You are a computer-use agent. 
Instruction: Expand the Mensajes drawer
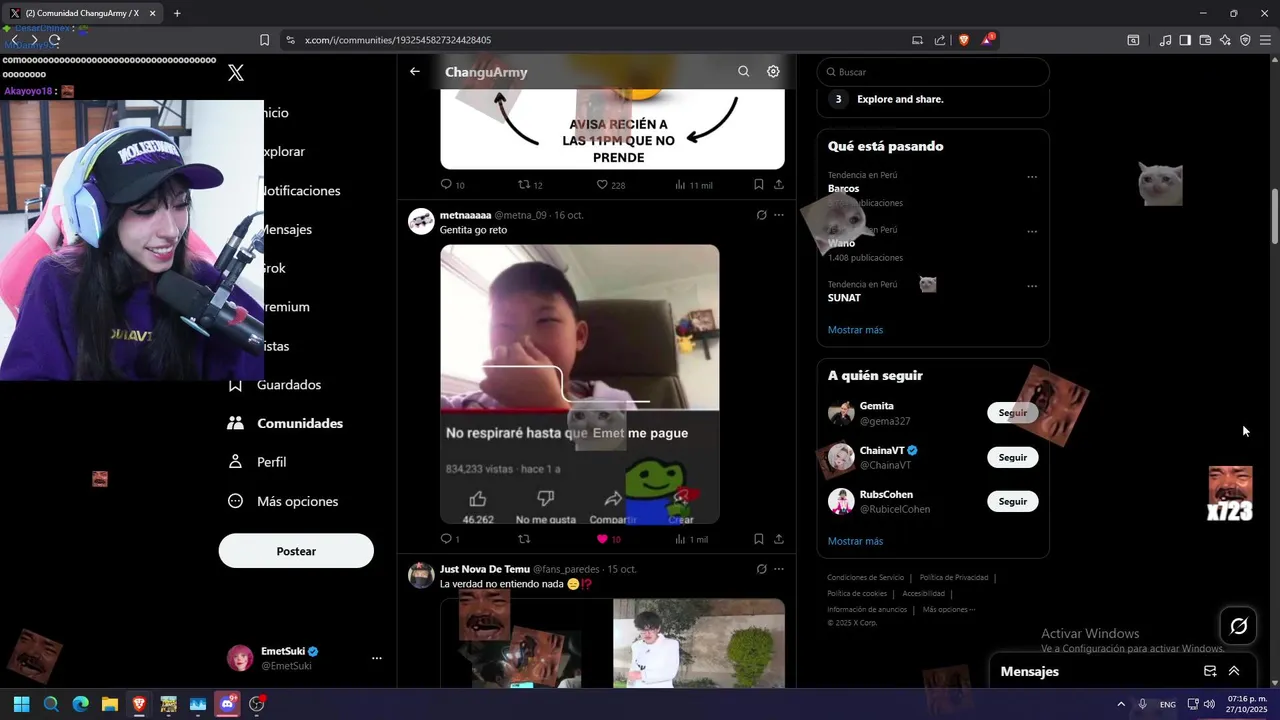tap(1234, 671)
